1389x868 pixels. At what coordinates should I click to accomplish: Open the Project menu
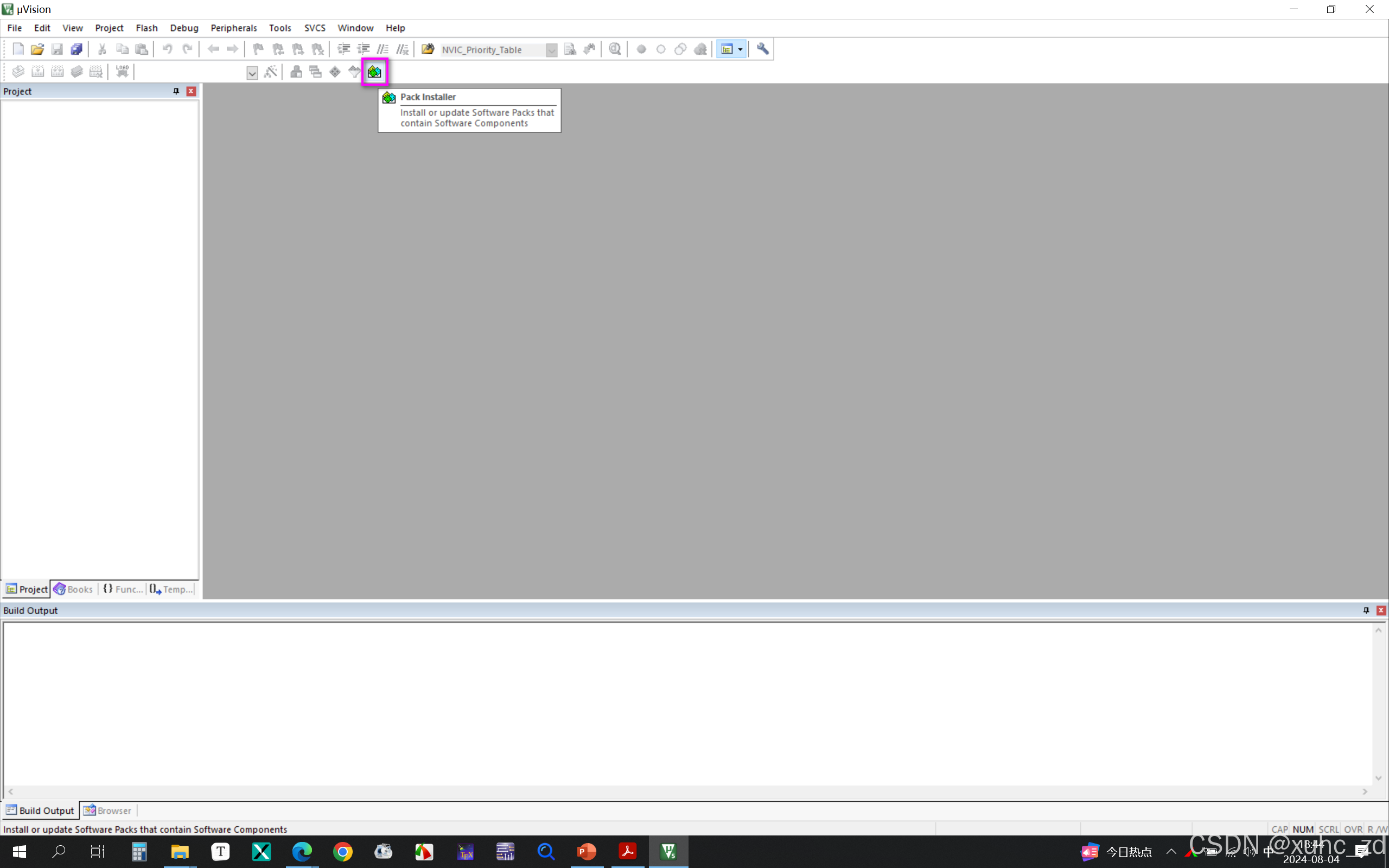click(109, 28)
